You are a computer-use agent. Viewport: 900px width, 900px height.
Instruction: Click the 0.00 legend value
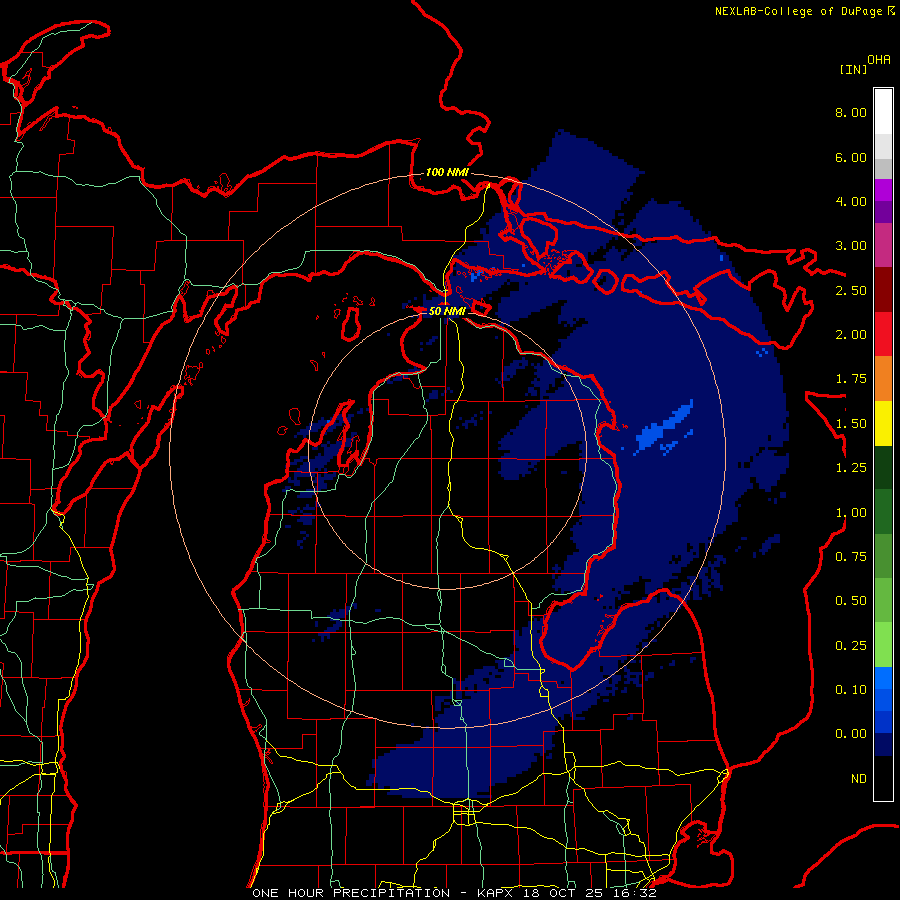[x=851, y=734]
